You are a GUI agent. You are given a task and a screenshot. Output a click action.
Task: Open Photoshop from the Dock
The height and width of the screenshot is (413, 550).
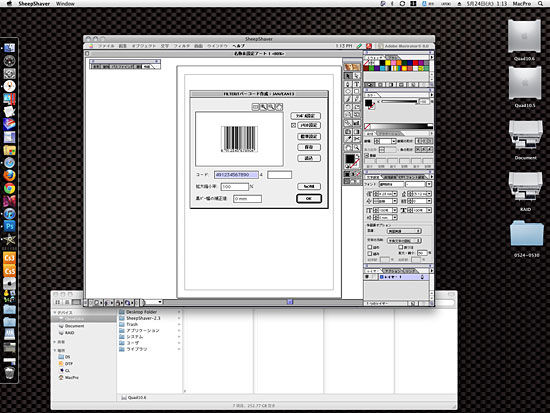[9, 226]
